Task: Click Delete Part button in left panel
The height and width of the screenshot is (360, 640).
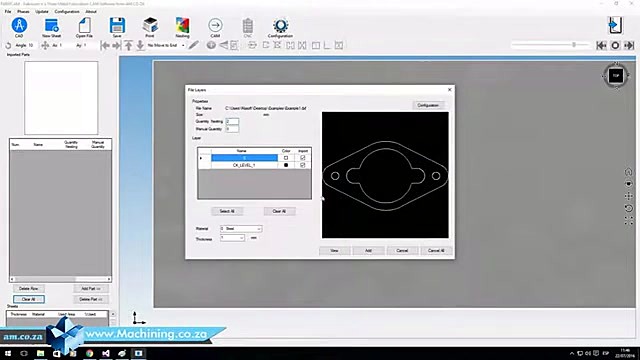Action: coord(91,299)
